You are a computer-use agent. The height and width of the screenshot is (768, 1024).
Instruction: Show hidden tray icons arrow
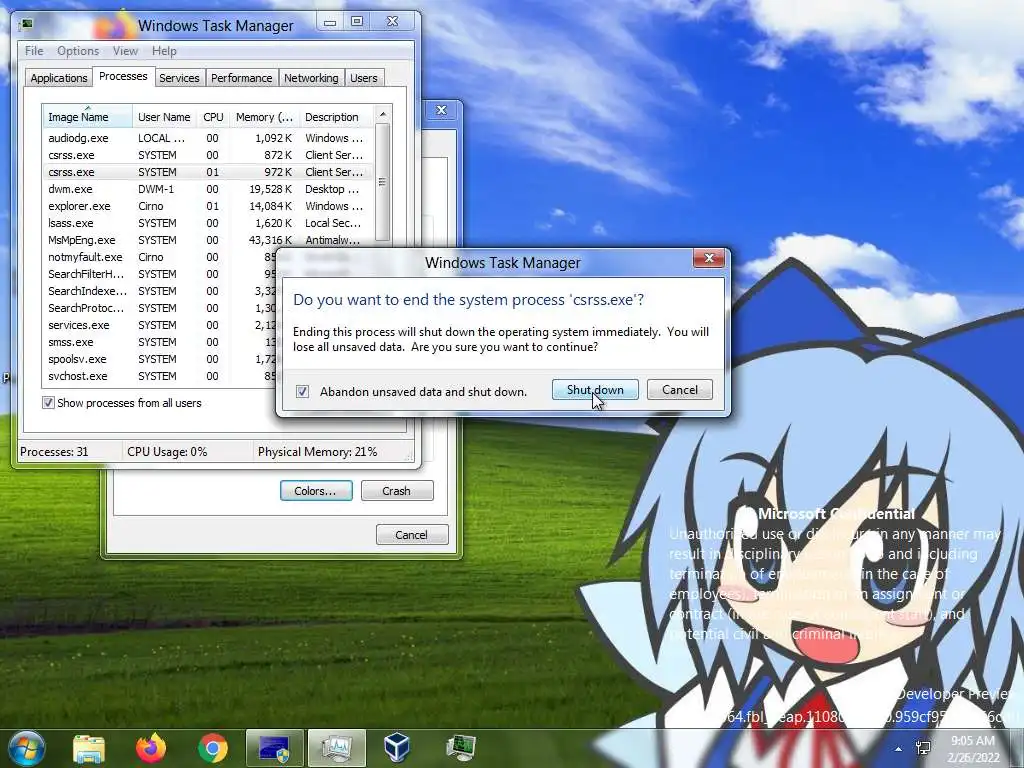pyautogui.click(x=899, y=749)
